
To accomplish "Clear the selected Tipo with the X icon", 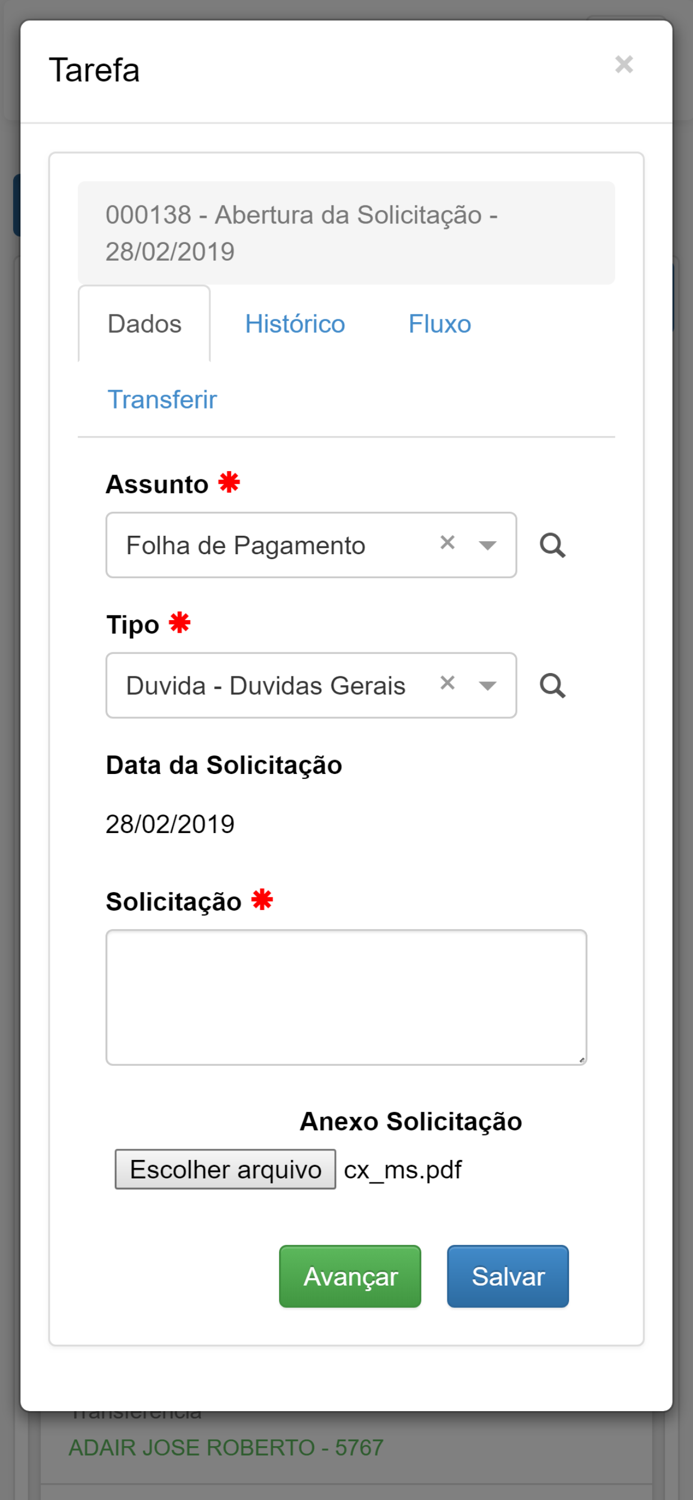I will click(x=446, y=681).
